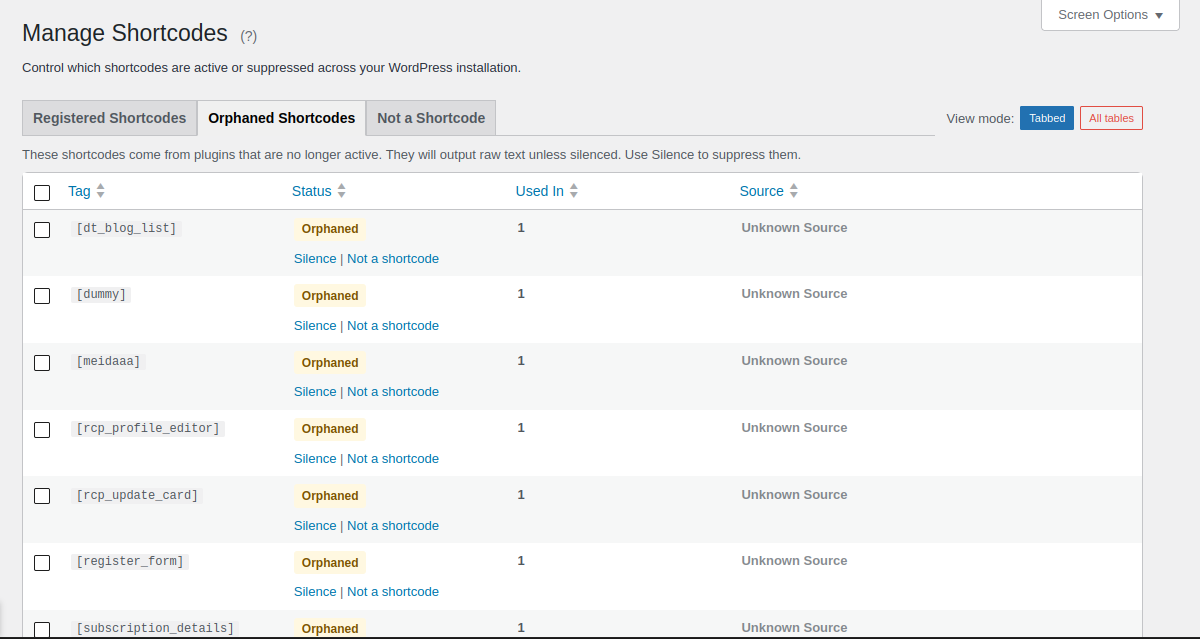Click the [meidaaa] tag text
The width and height of the screenshot is (1200, 639).
(108, 361)
